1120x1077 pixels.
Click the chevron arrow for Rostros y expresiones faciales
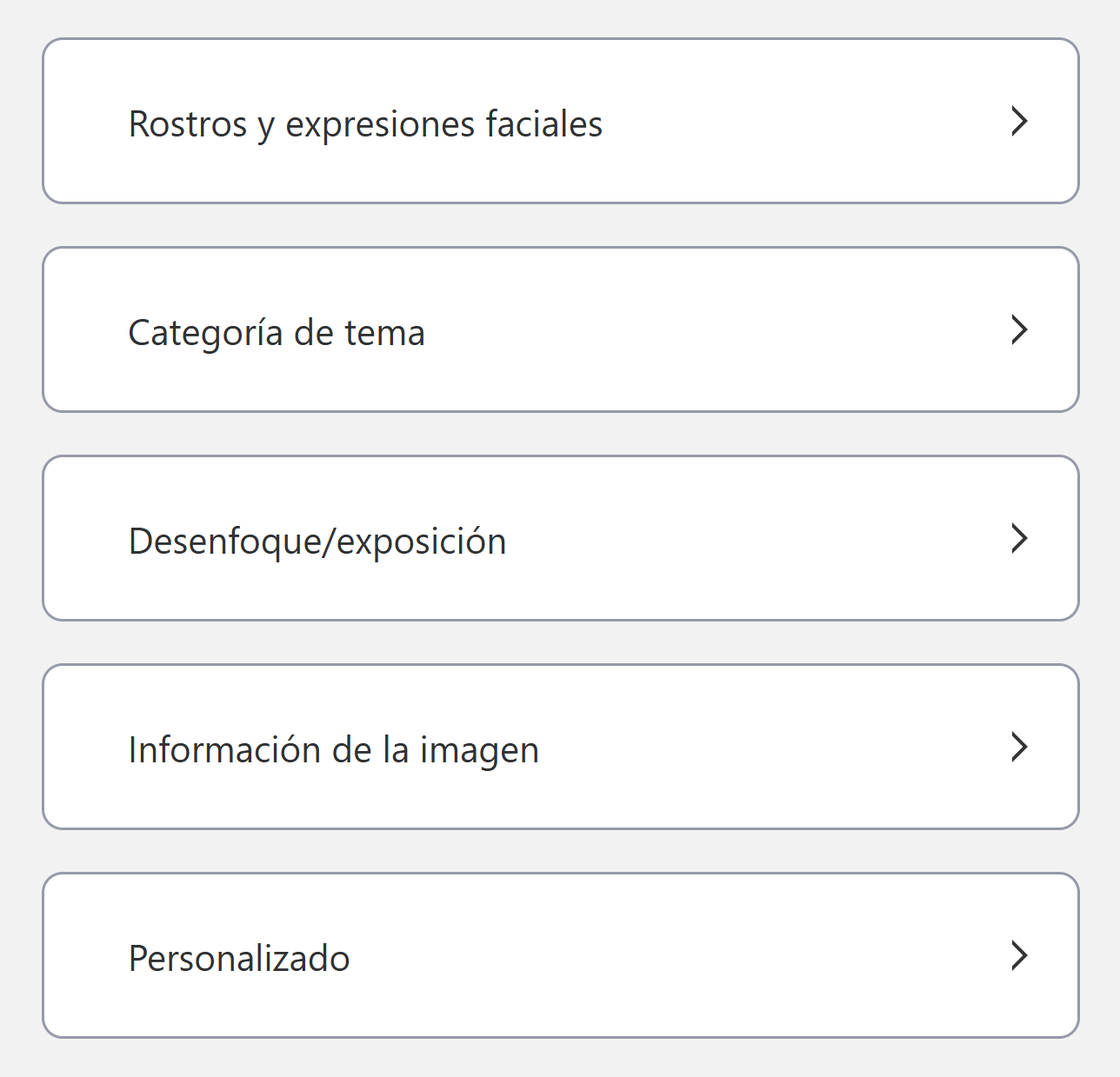pyautogui.click(x=1019, y=121)
